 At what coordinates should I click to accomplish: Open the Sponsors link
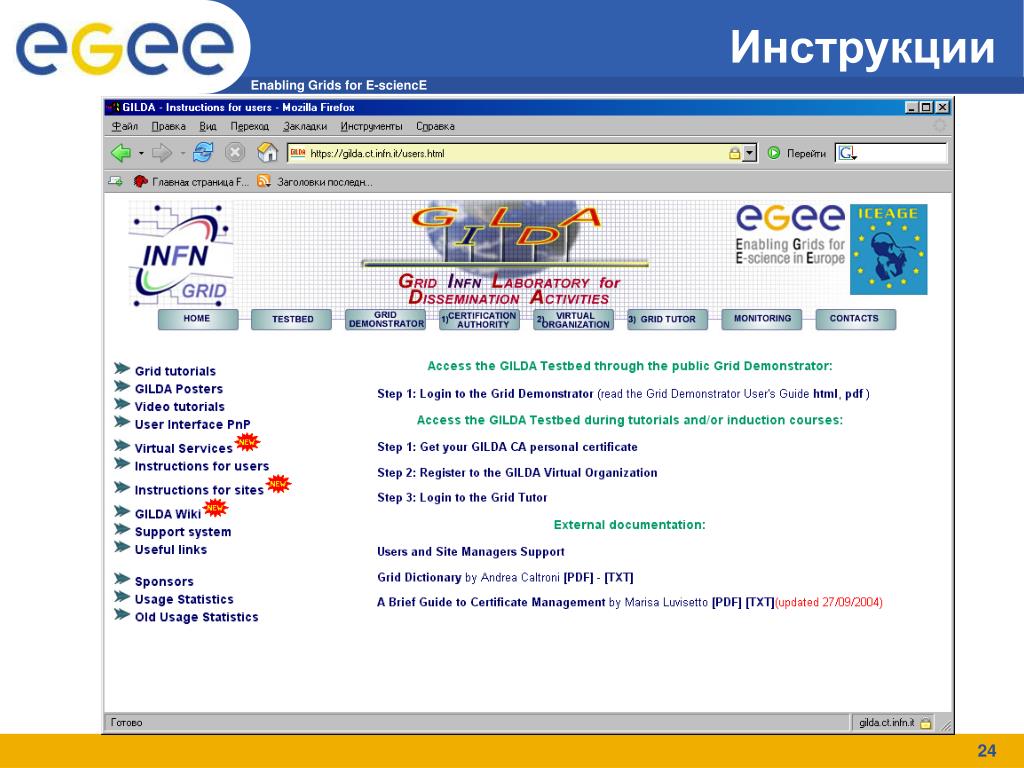[x=164, y=581]
